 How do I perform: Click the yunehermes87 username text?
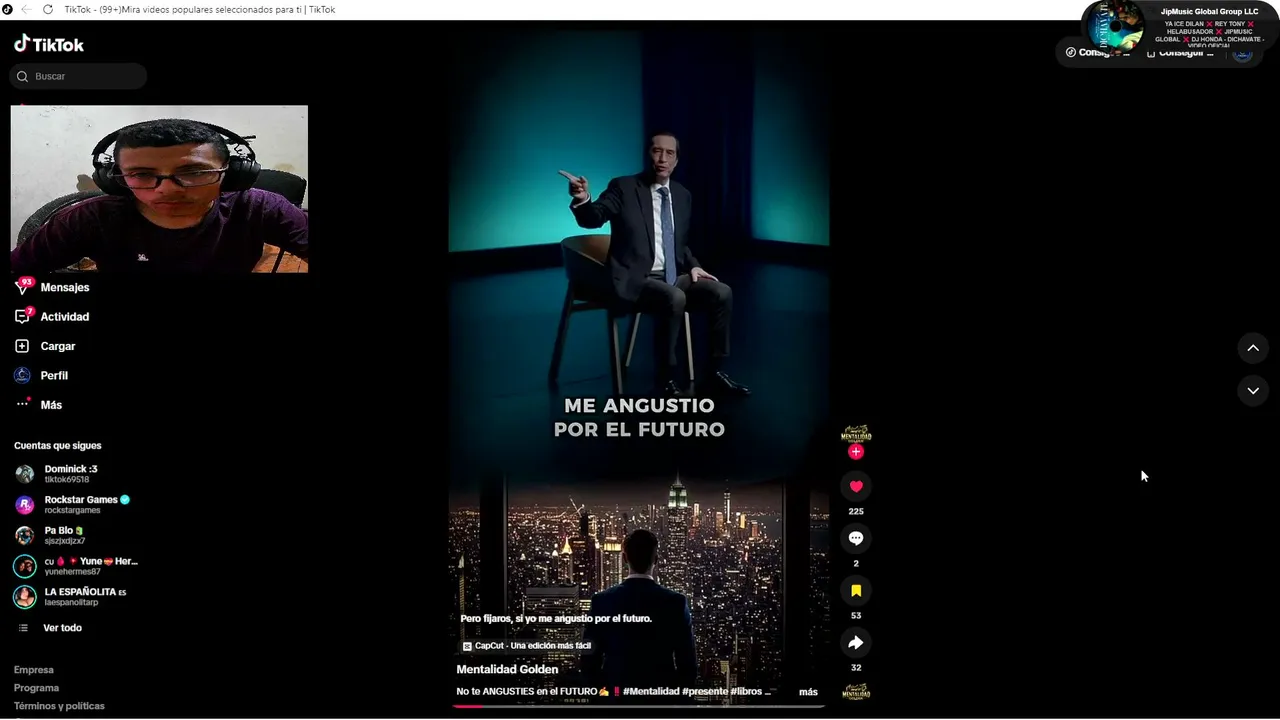click(x=72, y=572)
